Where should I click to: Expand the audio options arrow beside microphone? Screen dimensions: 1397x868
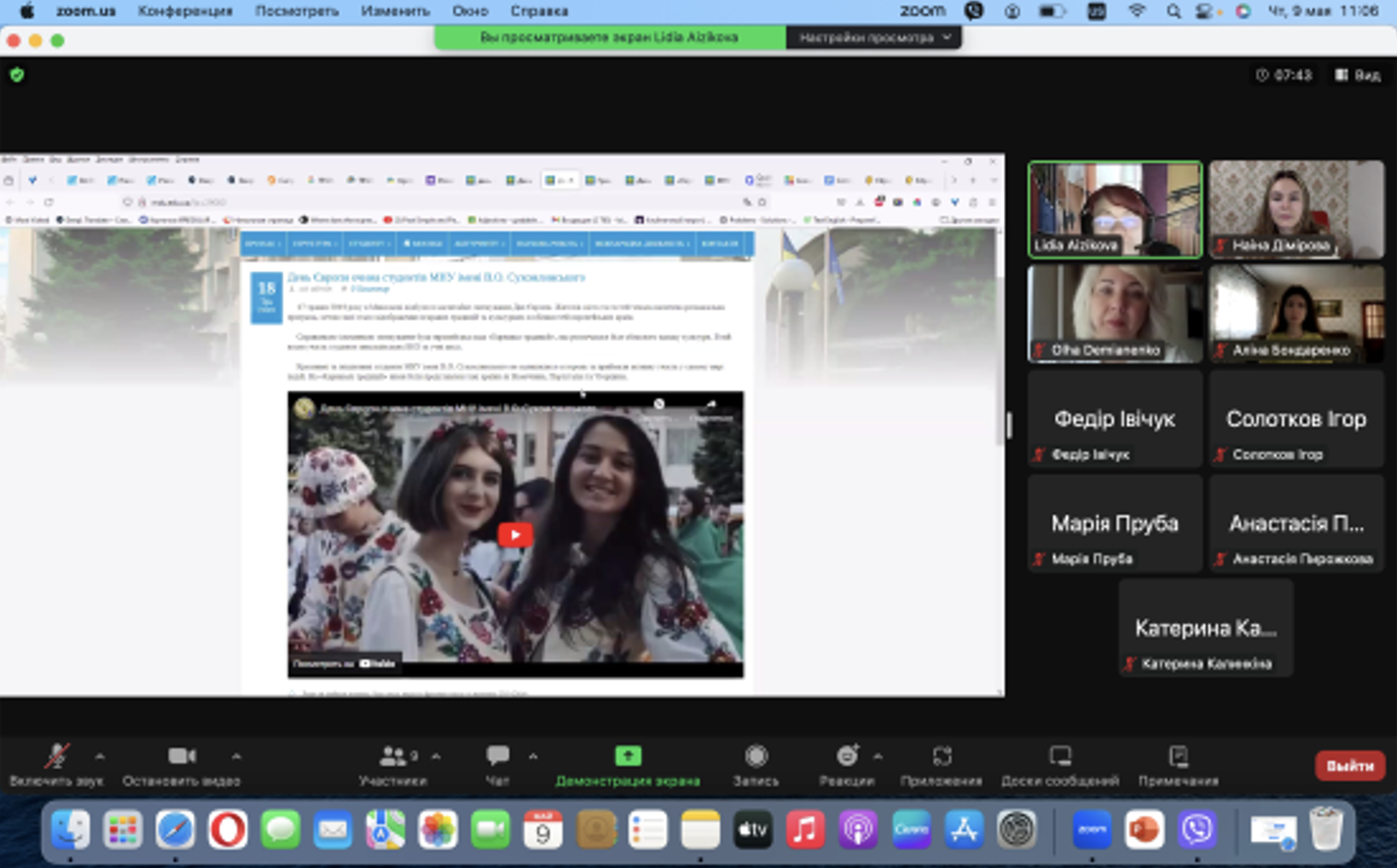[100, 756]
